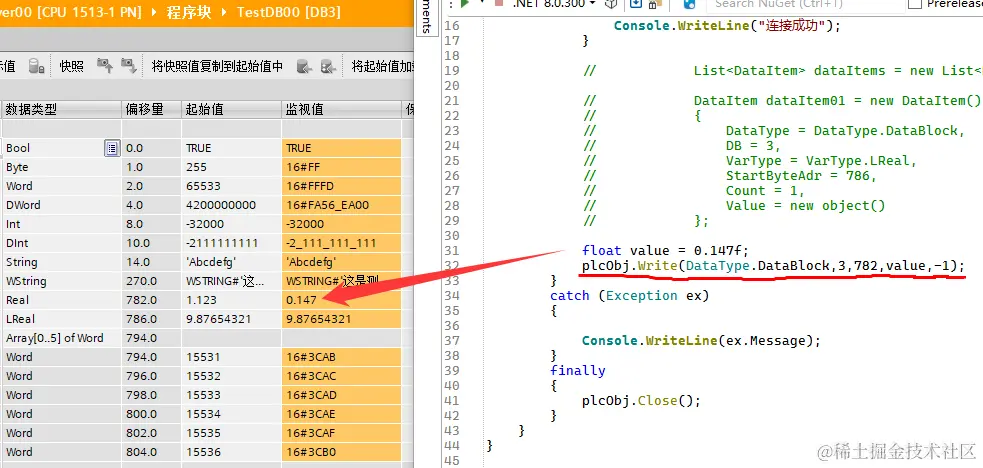Click commented line 'DB = 3,'
Image resolution: width=983 pixels, height=468 pixels.
coord(753,145)
